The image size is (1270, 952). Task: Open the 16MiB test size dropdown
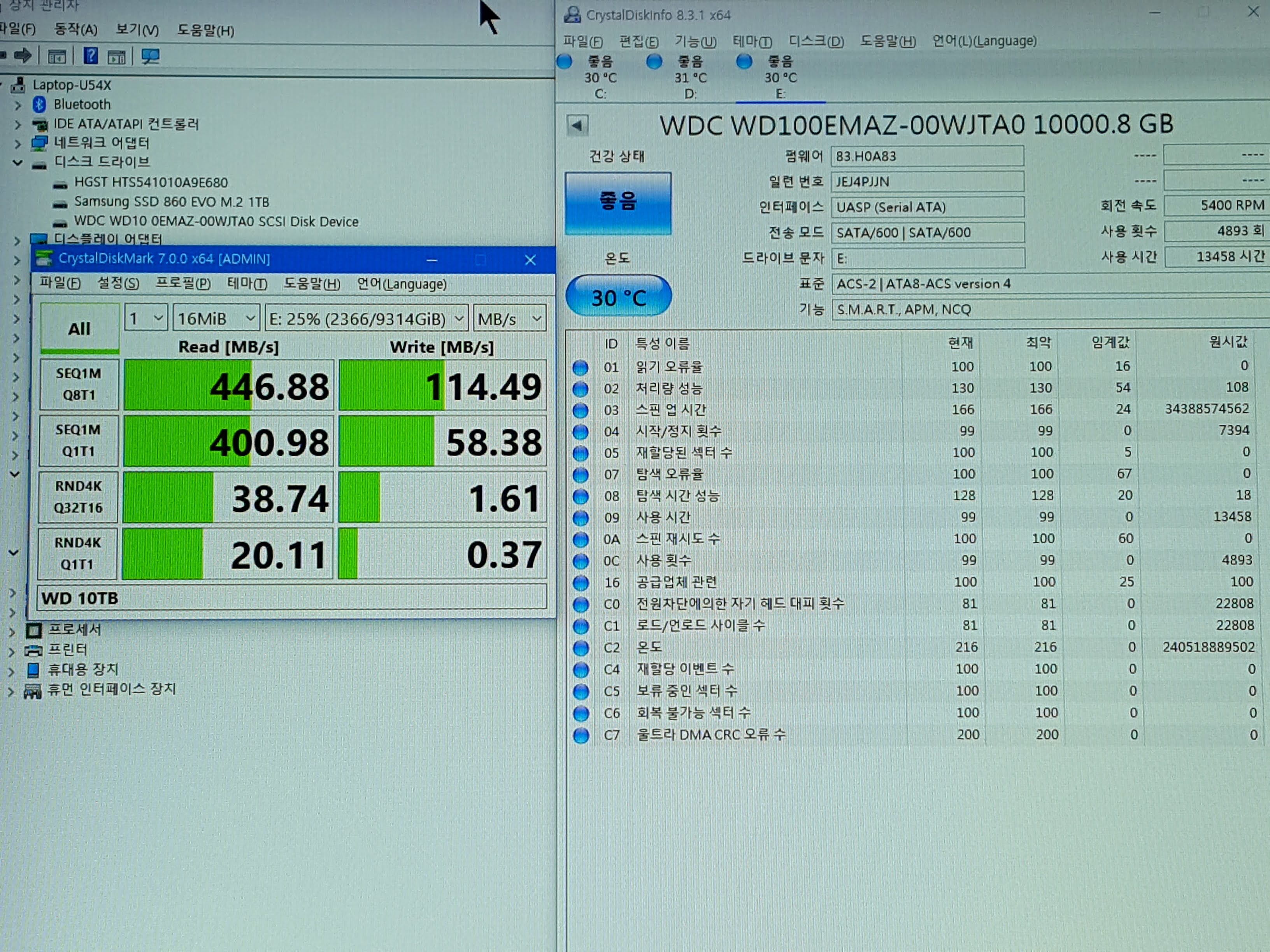click(216, 318)
